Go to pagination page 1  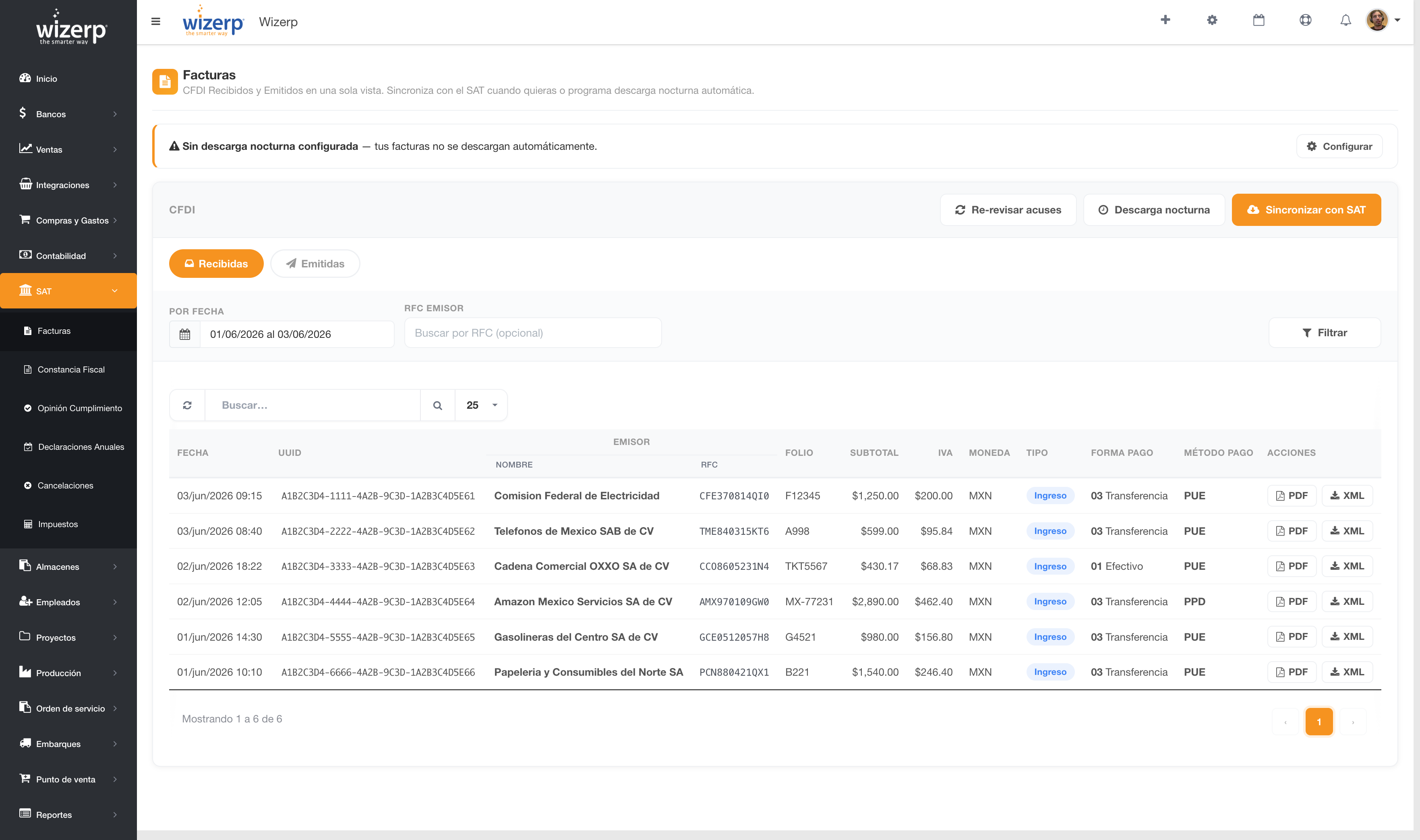(x=1319, y=722)
